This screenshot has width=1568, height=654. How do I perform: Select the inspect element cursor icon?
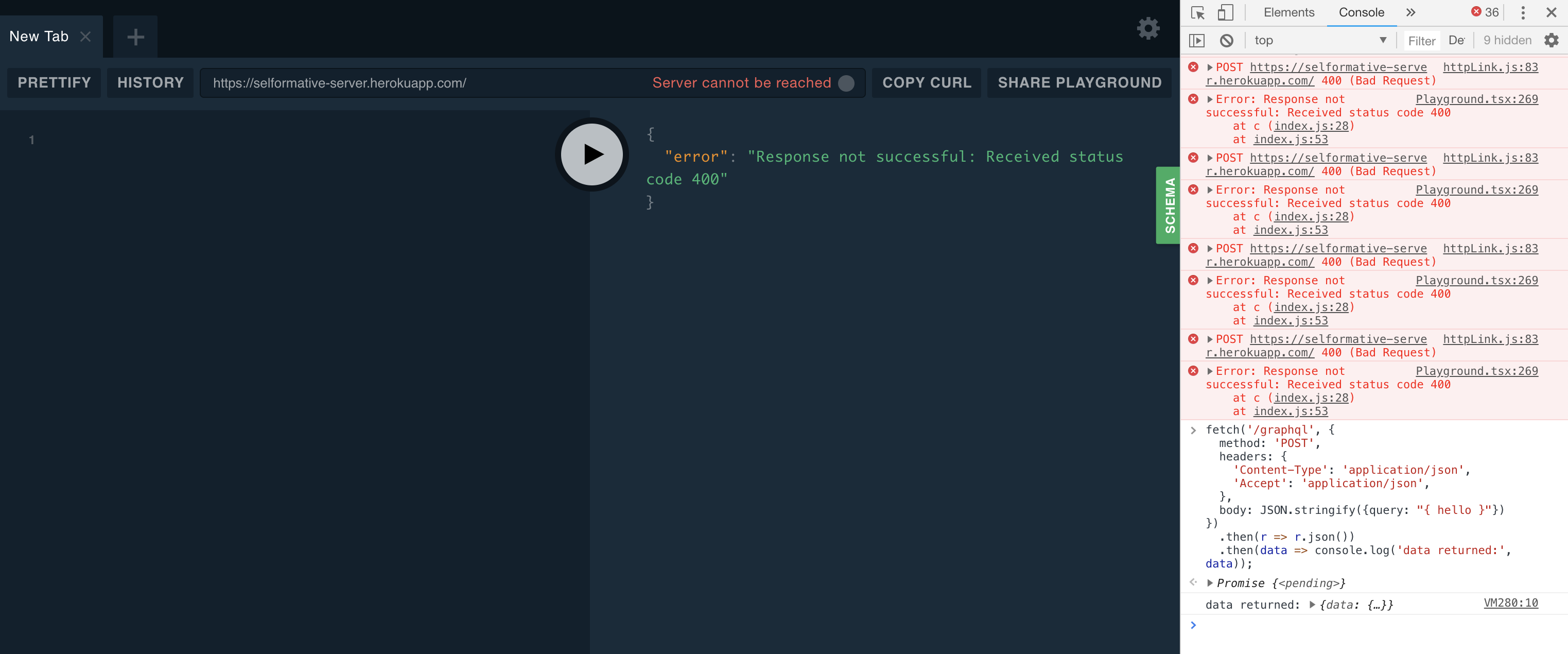(x=1197, y=13)
